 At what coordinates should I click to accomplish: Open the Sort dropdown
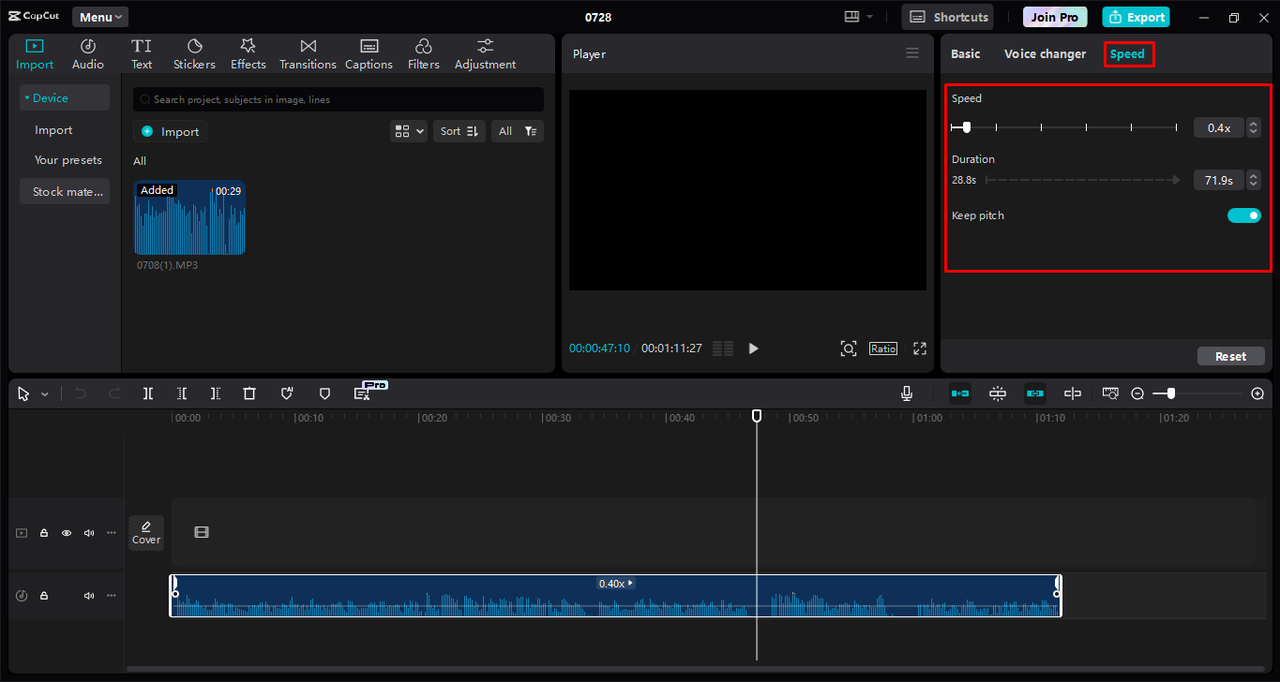pos(459,131)
